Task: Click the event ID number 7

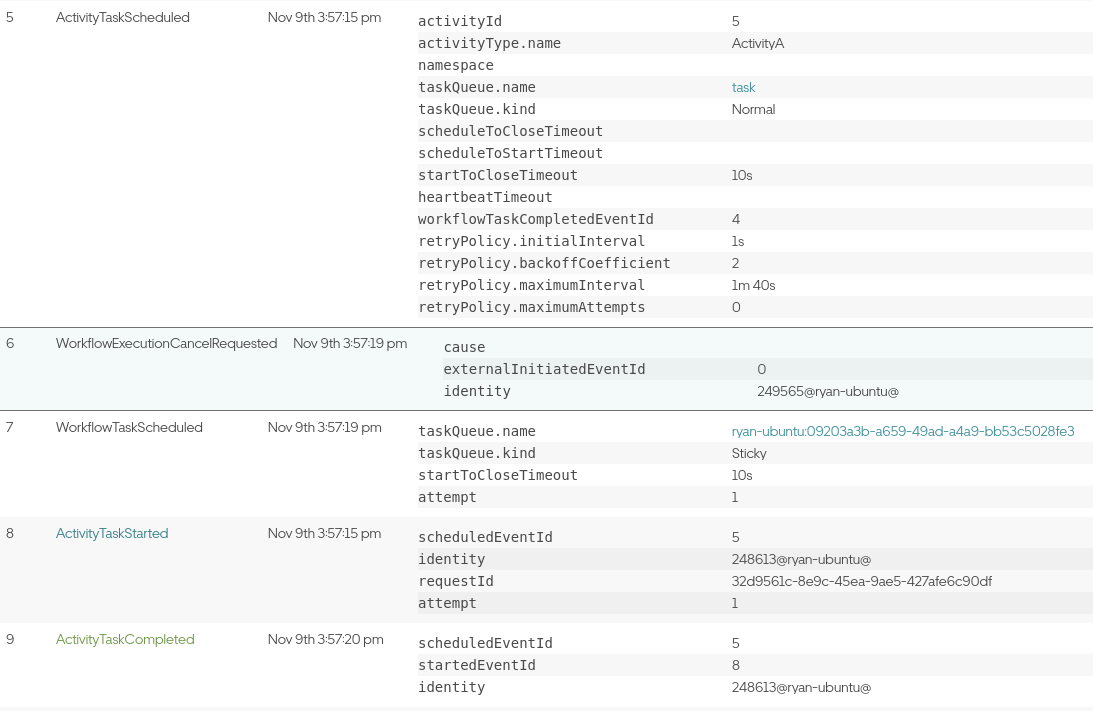Action: point(10,427)
